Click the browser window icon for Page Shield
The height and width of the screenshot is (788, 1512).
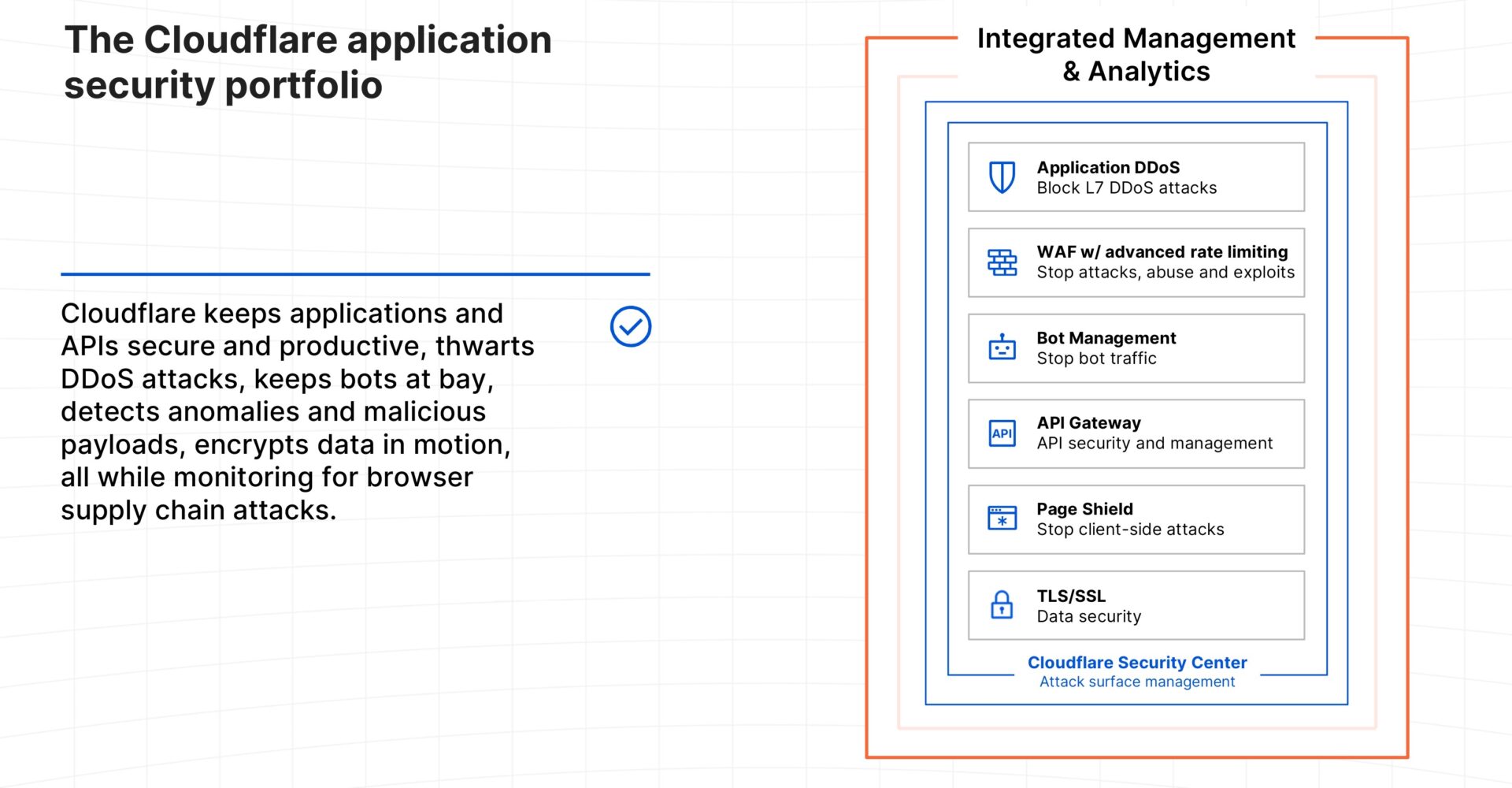1002,519
